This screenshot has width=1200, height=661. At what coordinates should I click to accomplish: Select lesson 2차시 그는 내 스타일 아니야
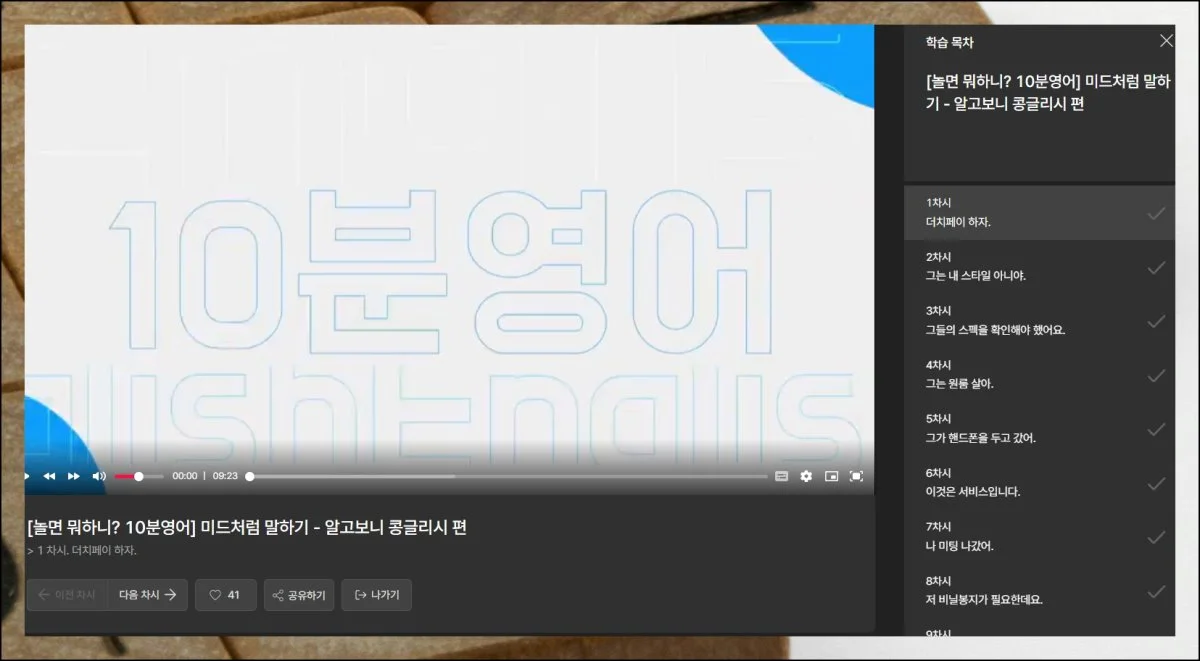pyautogui.click(x=1030, y=266)
